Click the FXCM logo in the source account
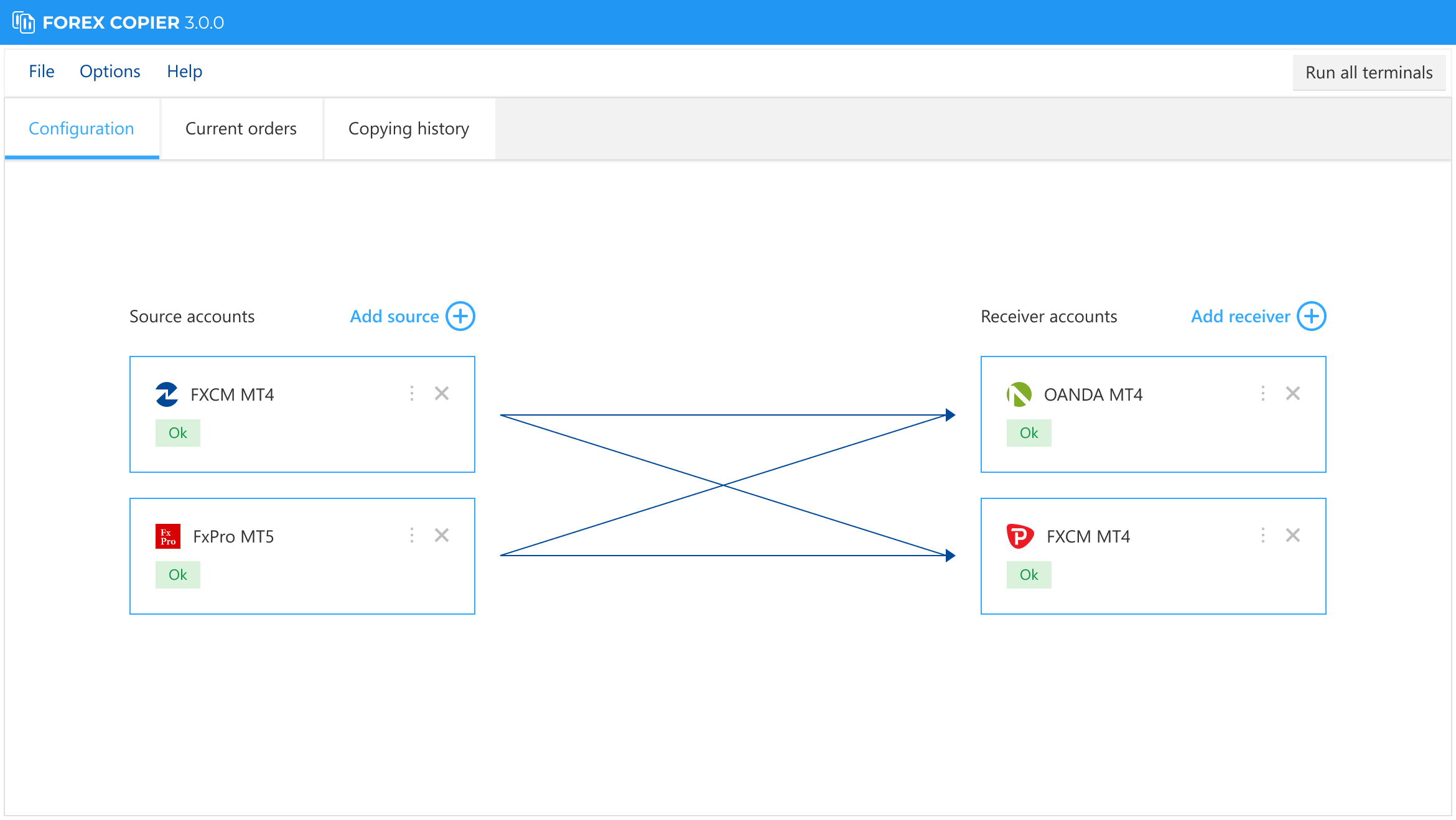 [x=167, y=394]
